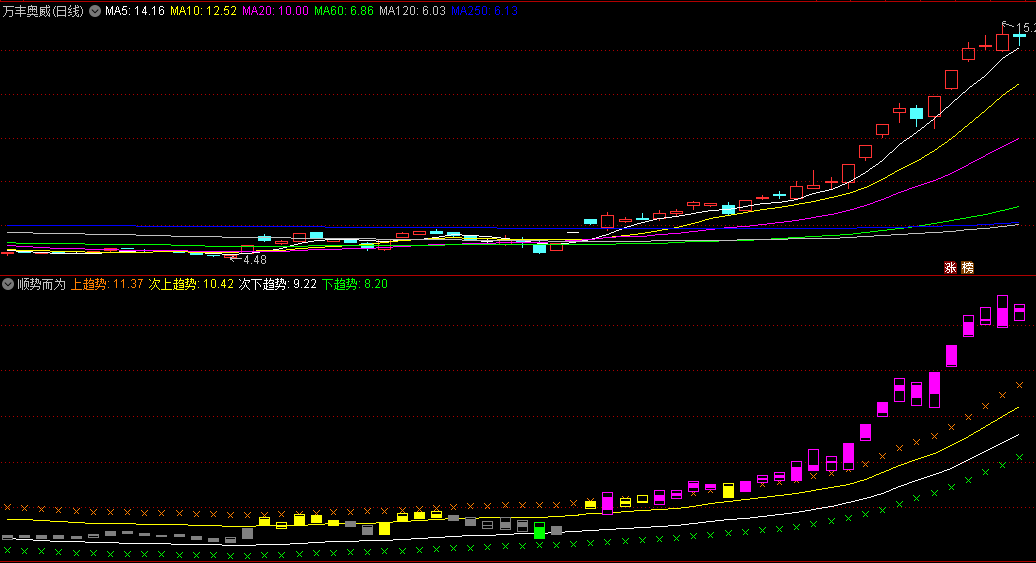Image resolution: width=1036 pixels, height=563 pixels.
Task: Click the 下趋势: 8.20 value
Action: (x=355, y=284)
